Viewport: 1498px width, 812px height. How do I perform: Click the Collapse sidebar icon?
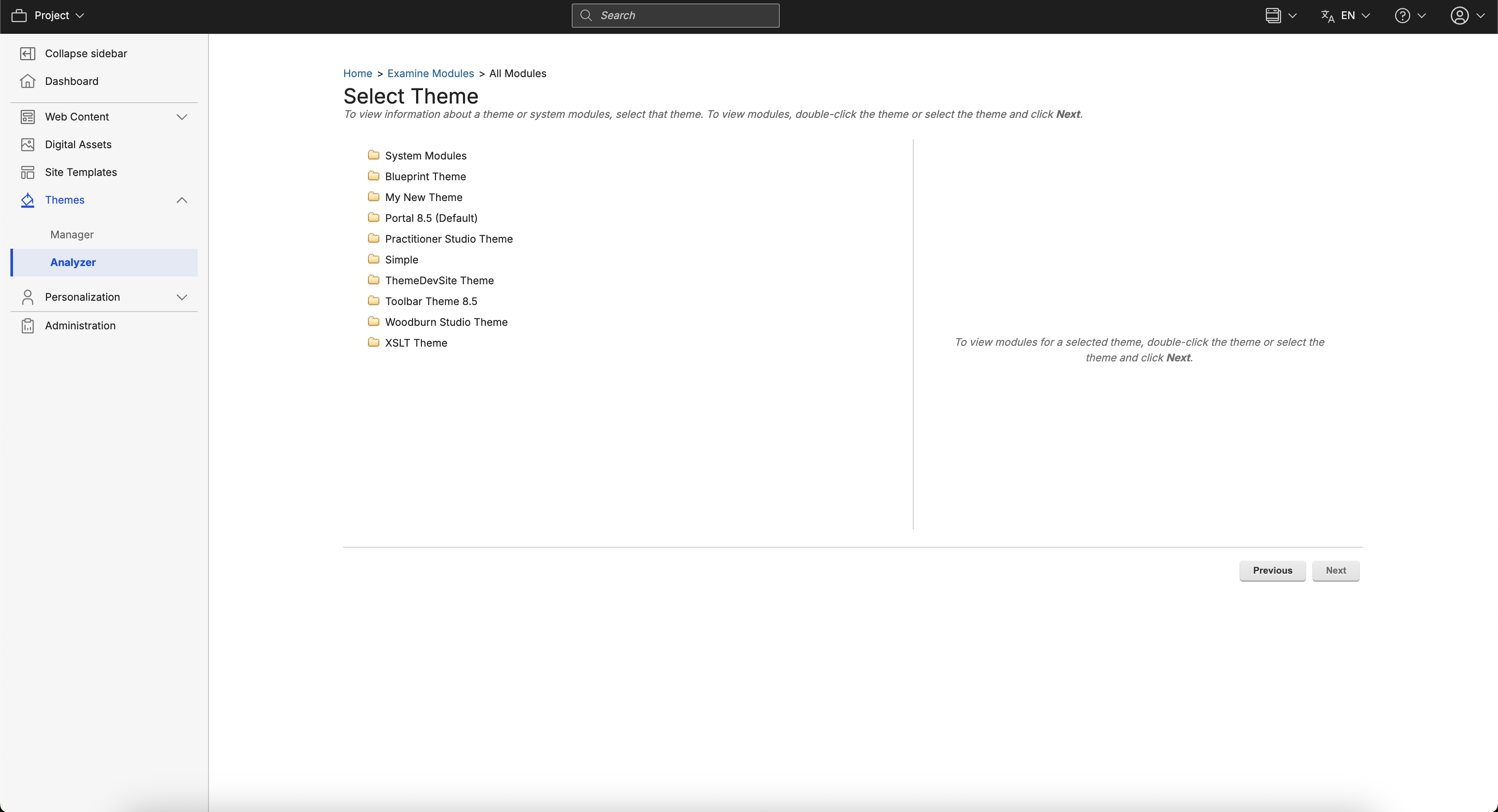[x=27, y=53]
